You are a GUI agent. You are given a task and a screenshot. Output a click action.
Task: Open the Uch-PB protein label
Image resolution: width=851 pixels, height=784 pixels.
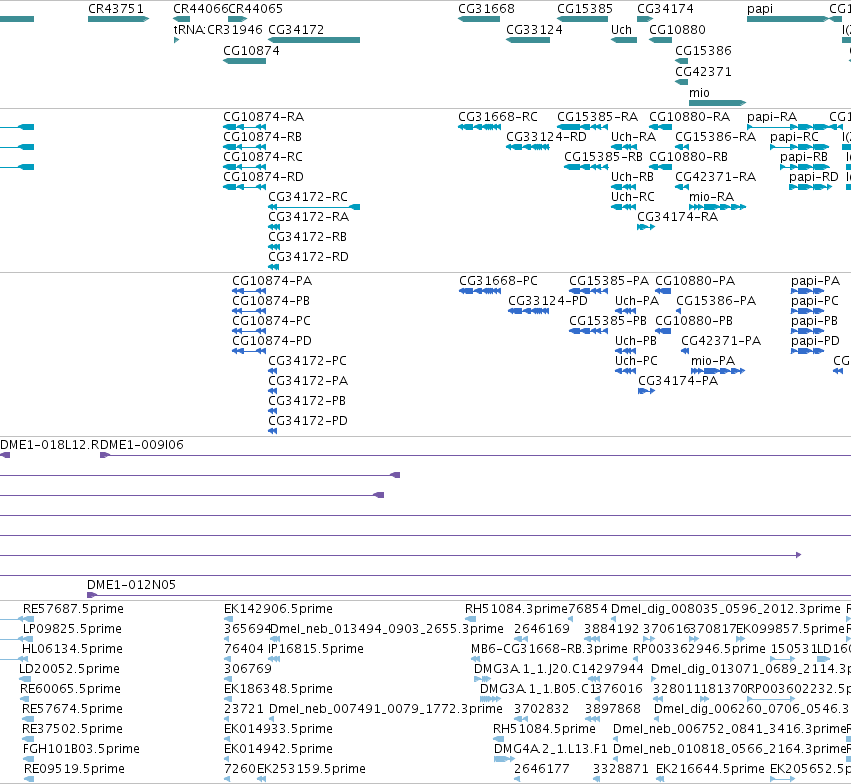636,341
